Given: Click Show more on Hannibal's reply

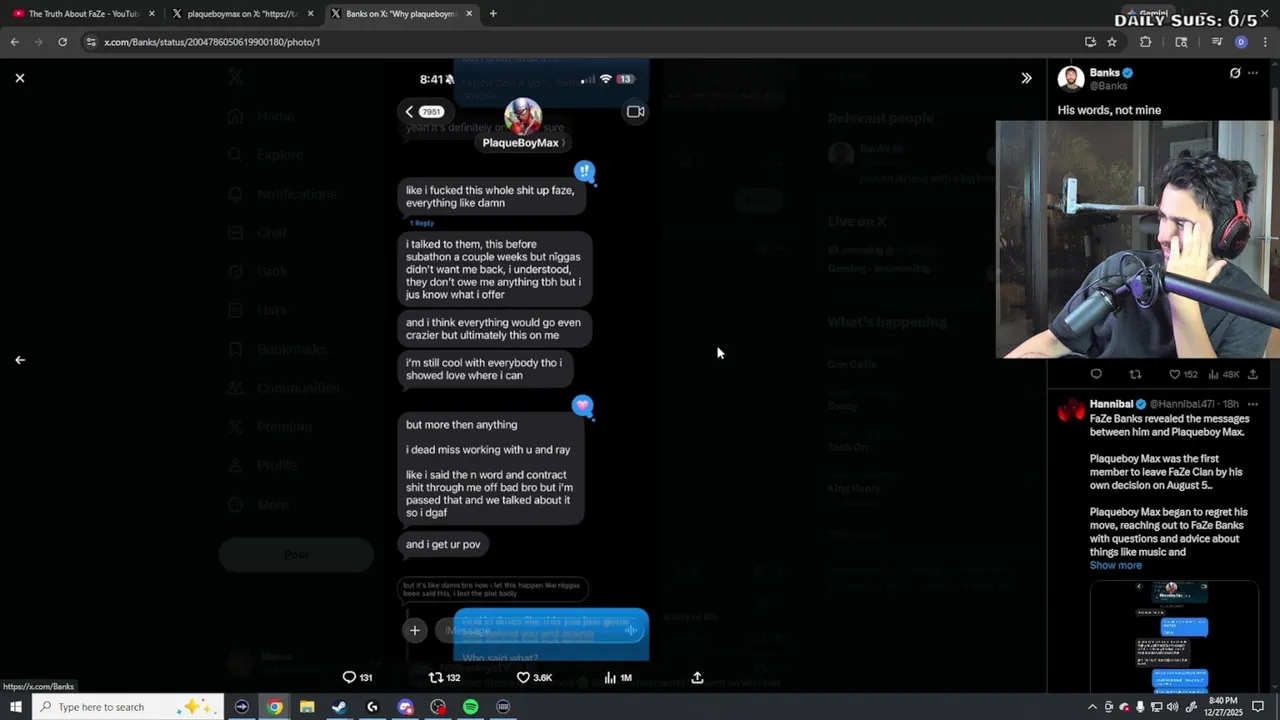Looking at the screenshot, I should coord(1116,565).
